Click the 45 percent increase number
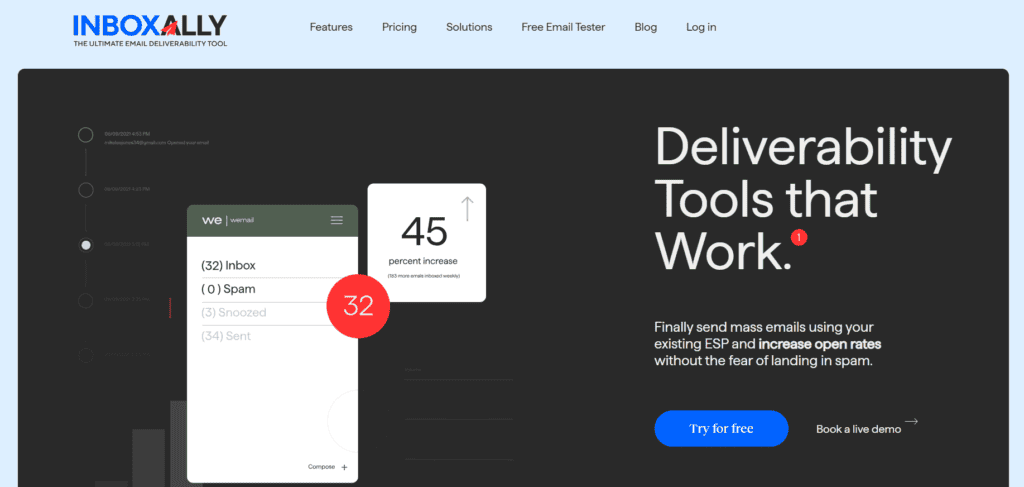1024x487 pixels. (424, 231)
